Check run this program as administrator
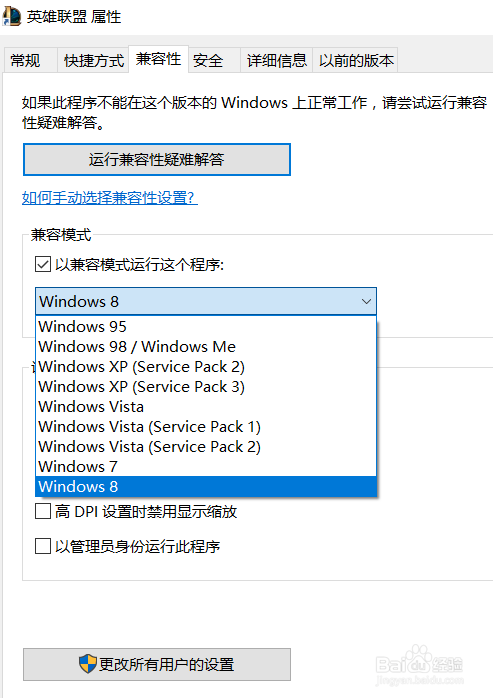This screenshot has width=493, height=698. point(43,546)
